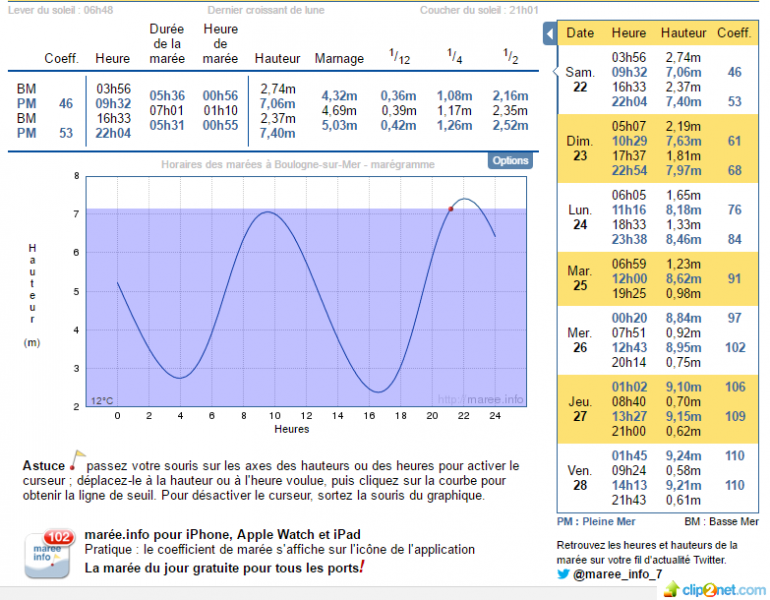Click the 10h29 time on Dim. 23
Viewport: 770px width, 600px height.
[x=629, y=141]
